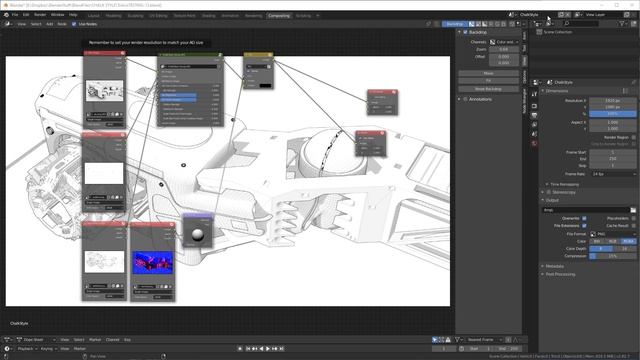640x360 pixels.
Task: Open the Tool properties tab icon
Action: coord(534,94)
